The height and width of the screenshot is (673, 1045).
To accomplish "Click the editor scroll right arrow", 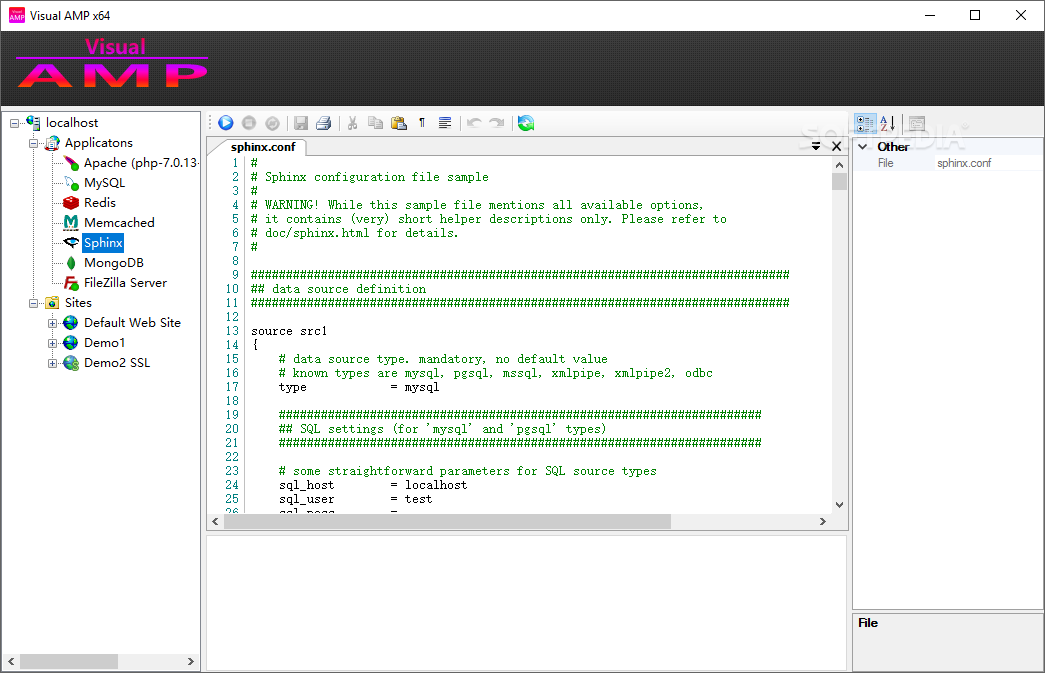I will pos(822,522).
